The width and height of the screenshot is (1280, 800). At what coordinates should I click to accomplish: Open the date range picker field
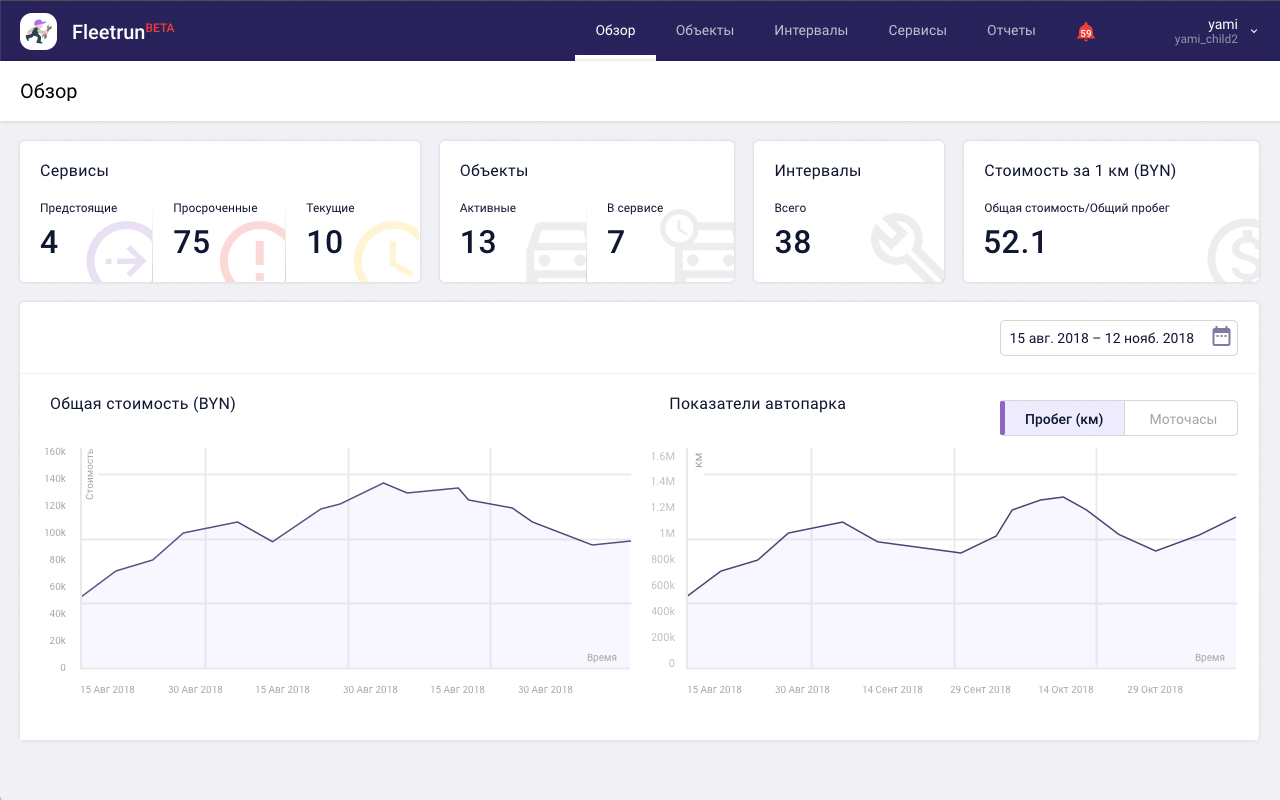click(x=1102, y=338)
